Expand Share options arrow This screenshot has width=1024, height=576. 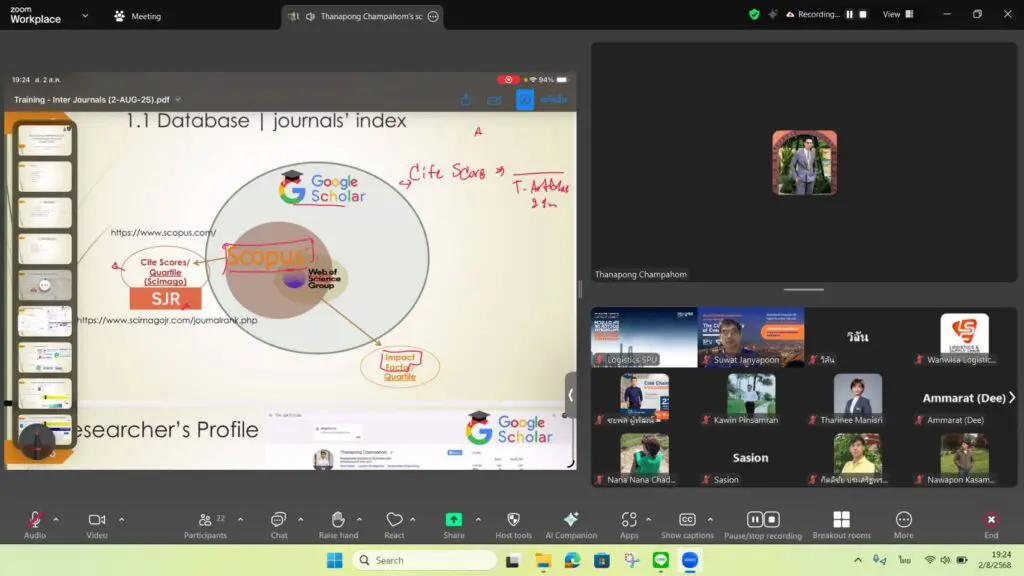pyautogui.click(x=479, y=519)
